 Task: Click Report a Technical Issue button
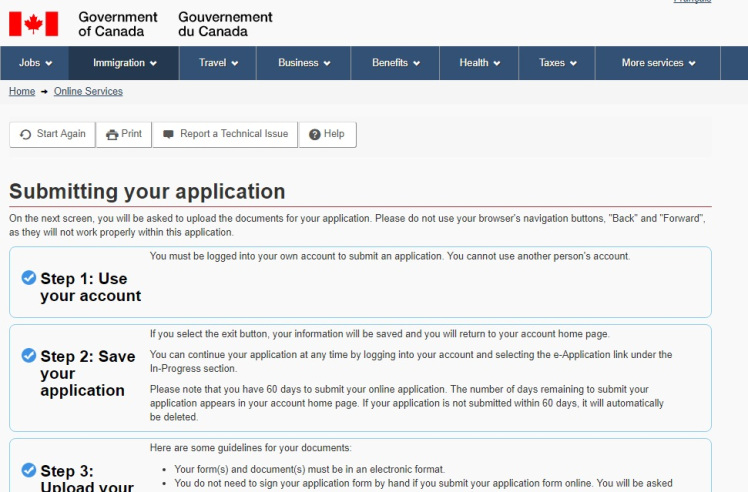coord(225,134)
